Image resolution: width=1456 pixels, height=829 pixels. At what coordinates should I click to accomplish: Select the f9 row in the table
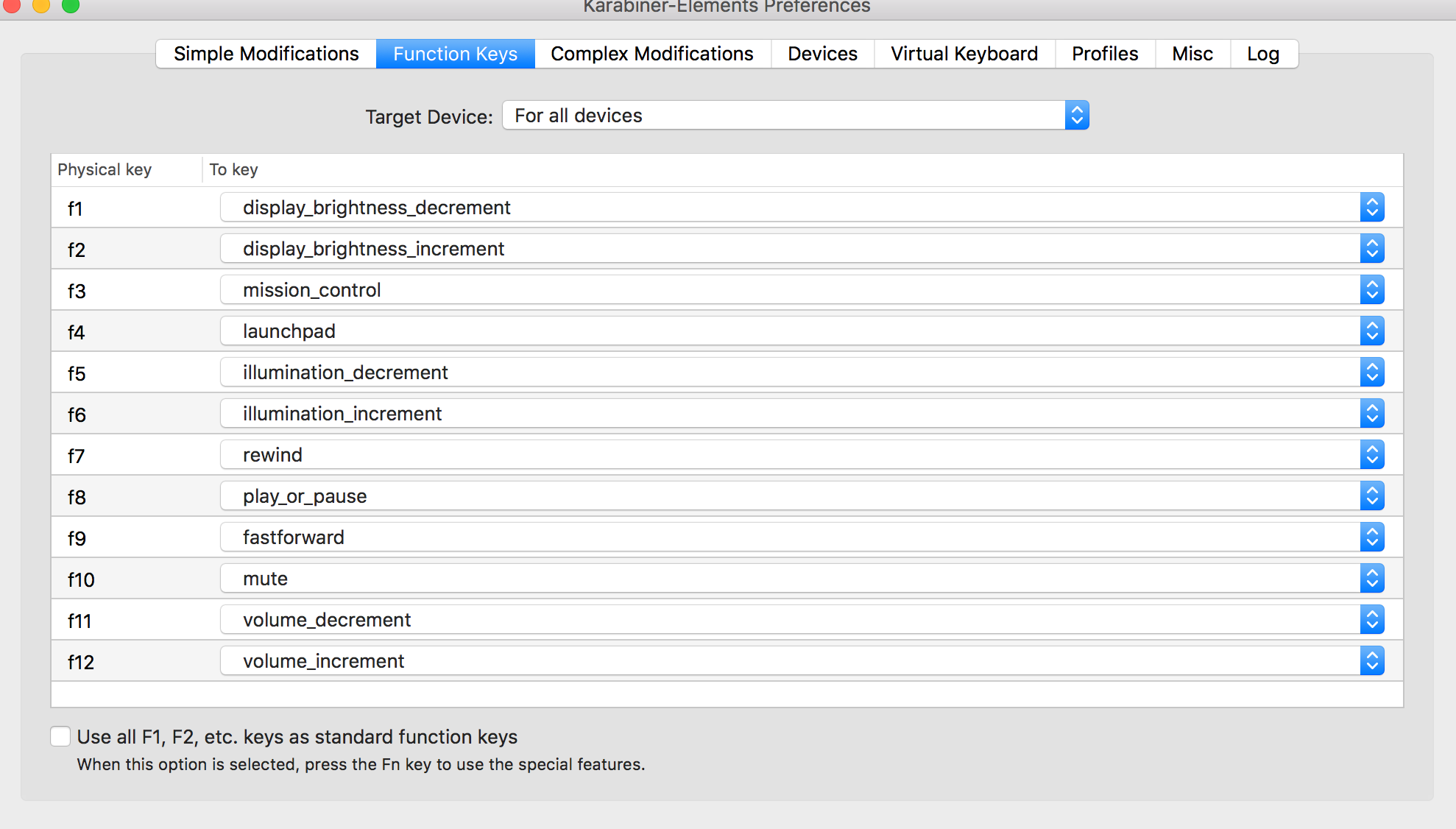tap(132, 538)
